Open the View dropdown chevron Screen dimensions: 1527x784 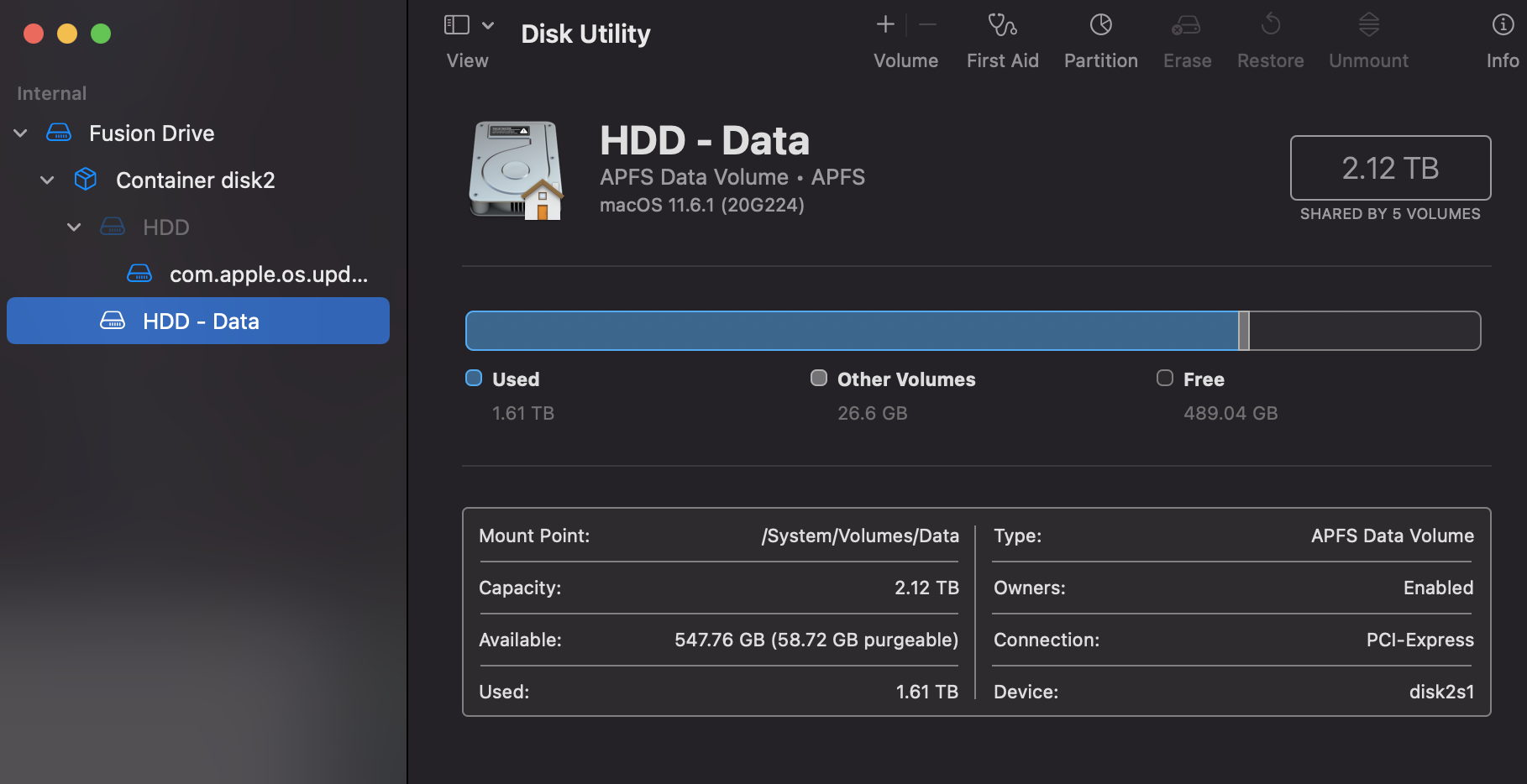point(488,25)
